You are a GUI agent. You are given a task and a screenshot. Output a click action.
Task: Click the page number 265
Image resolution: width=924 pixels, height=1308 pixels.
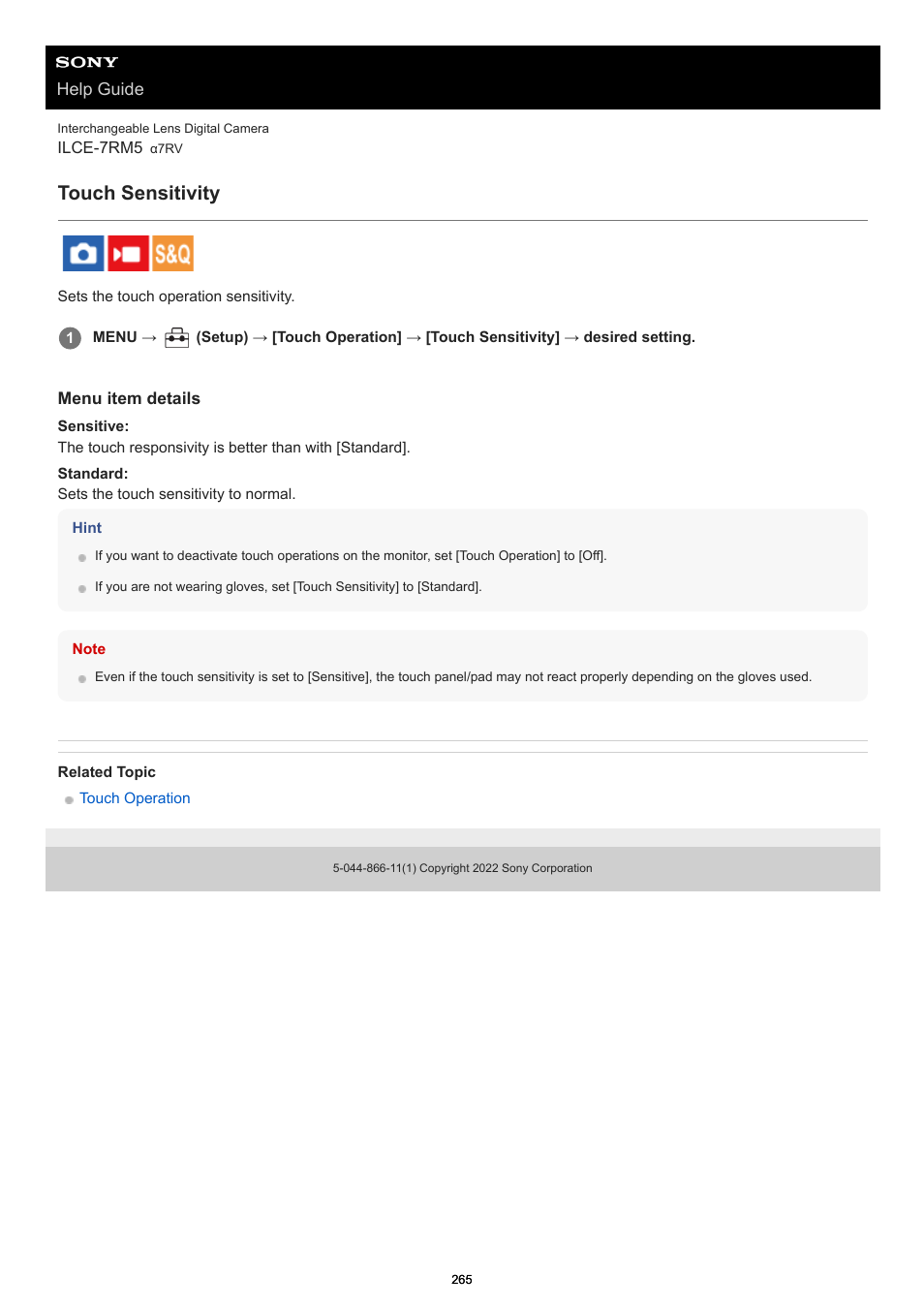coord(462,1280)
